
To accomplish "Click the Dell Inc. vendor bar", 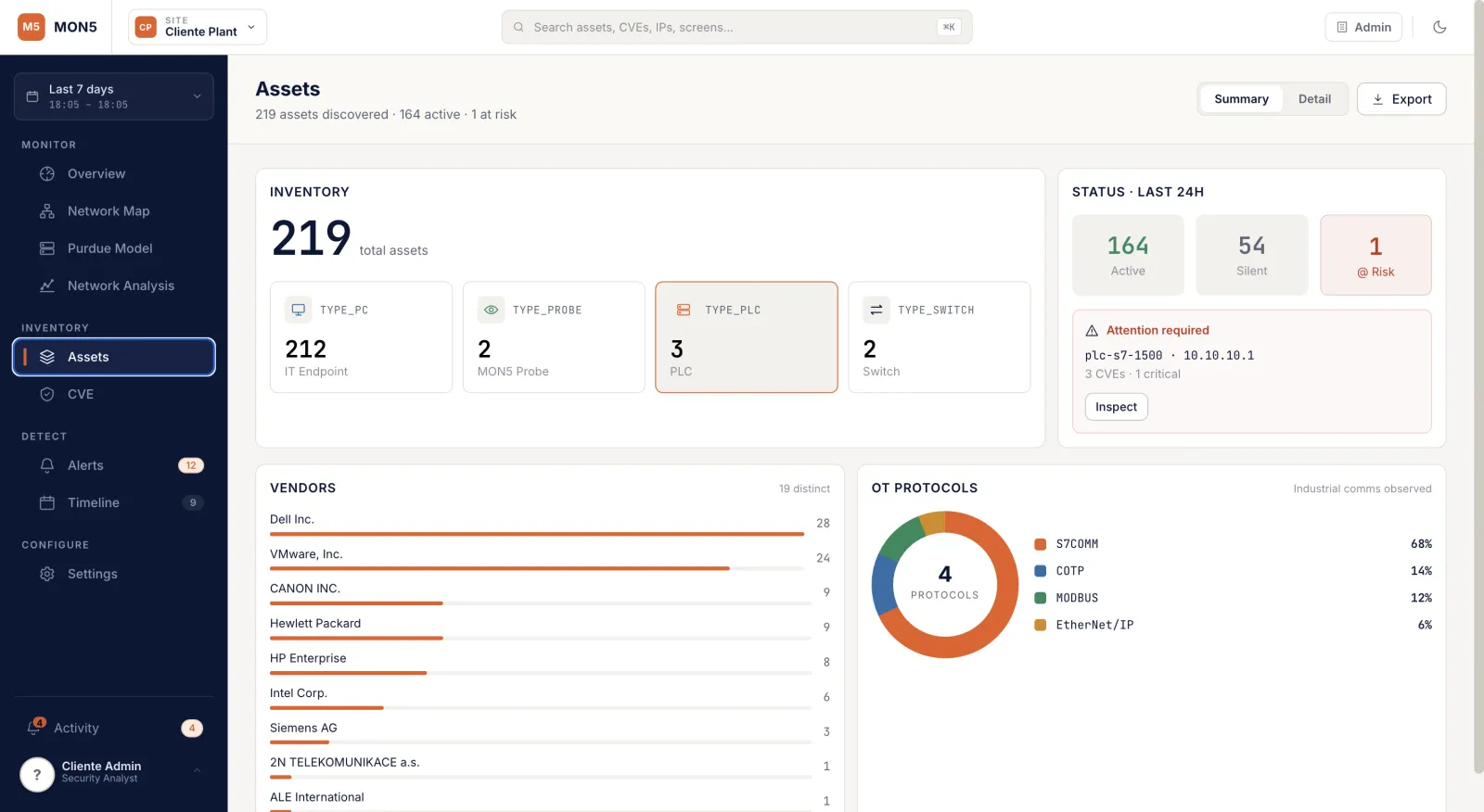I will click(537, 534).
